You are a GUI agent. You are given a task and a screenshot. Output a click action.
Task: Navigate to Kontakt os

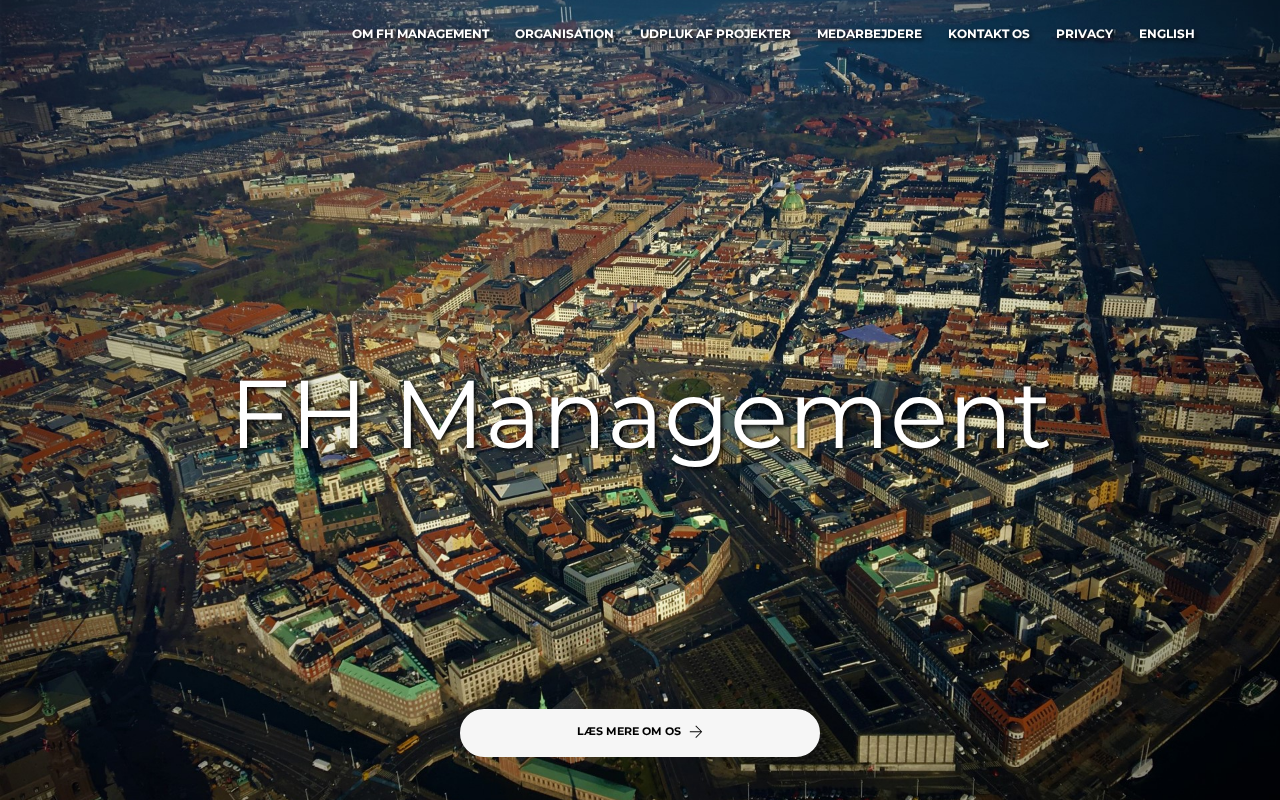point(988,34)
